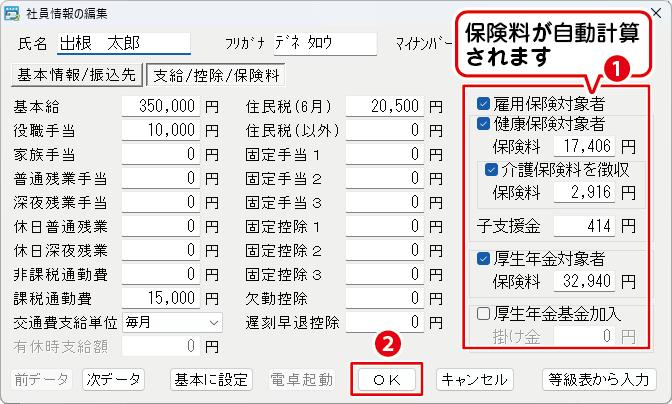Select 住民税(6月) amount field
This screenshot has width=672, height=404.
[x=383, y=105]
